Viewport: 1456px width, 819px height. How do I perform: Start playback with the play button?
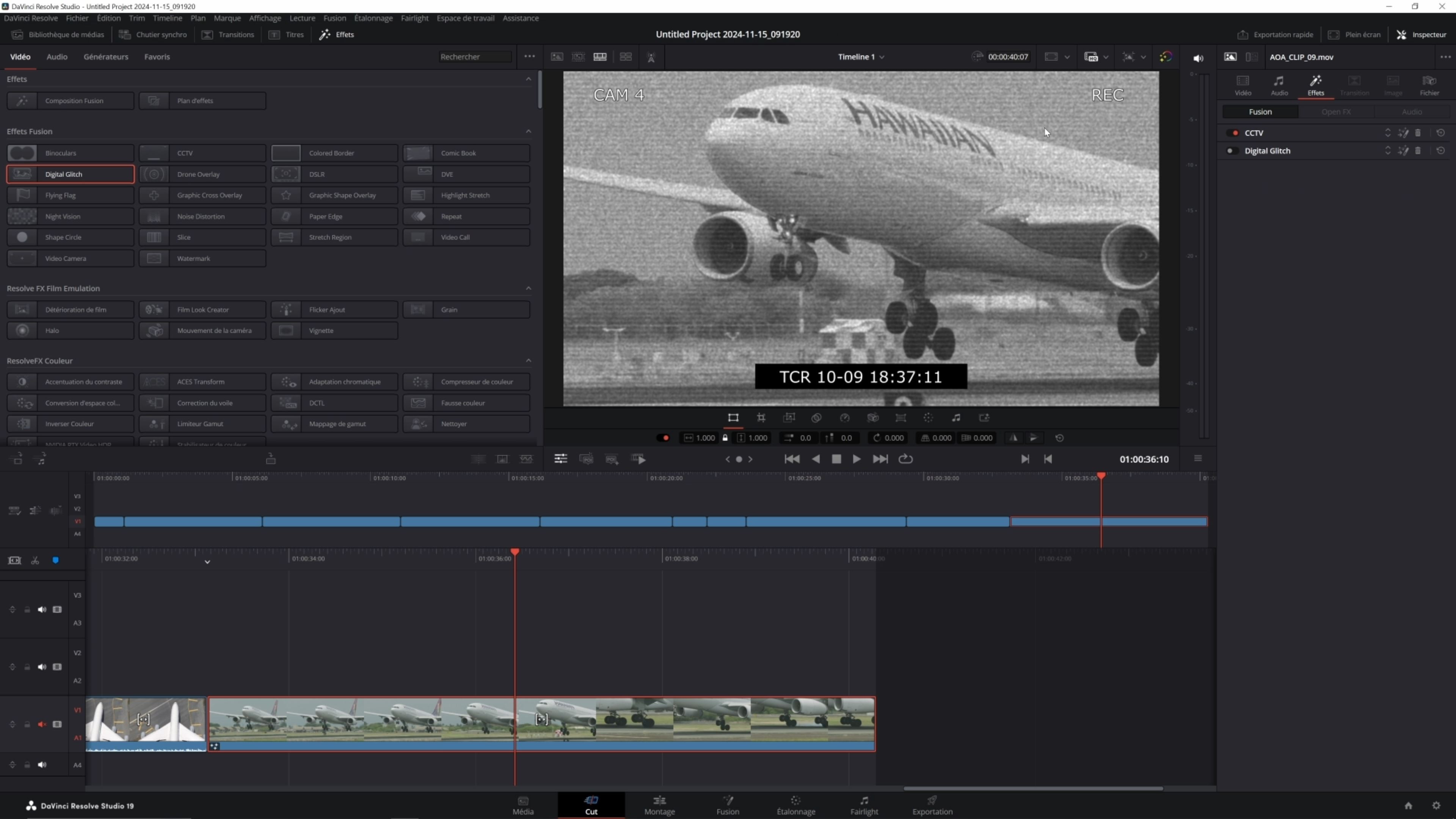point(857,459)
